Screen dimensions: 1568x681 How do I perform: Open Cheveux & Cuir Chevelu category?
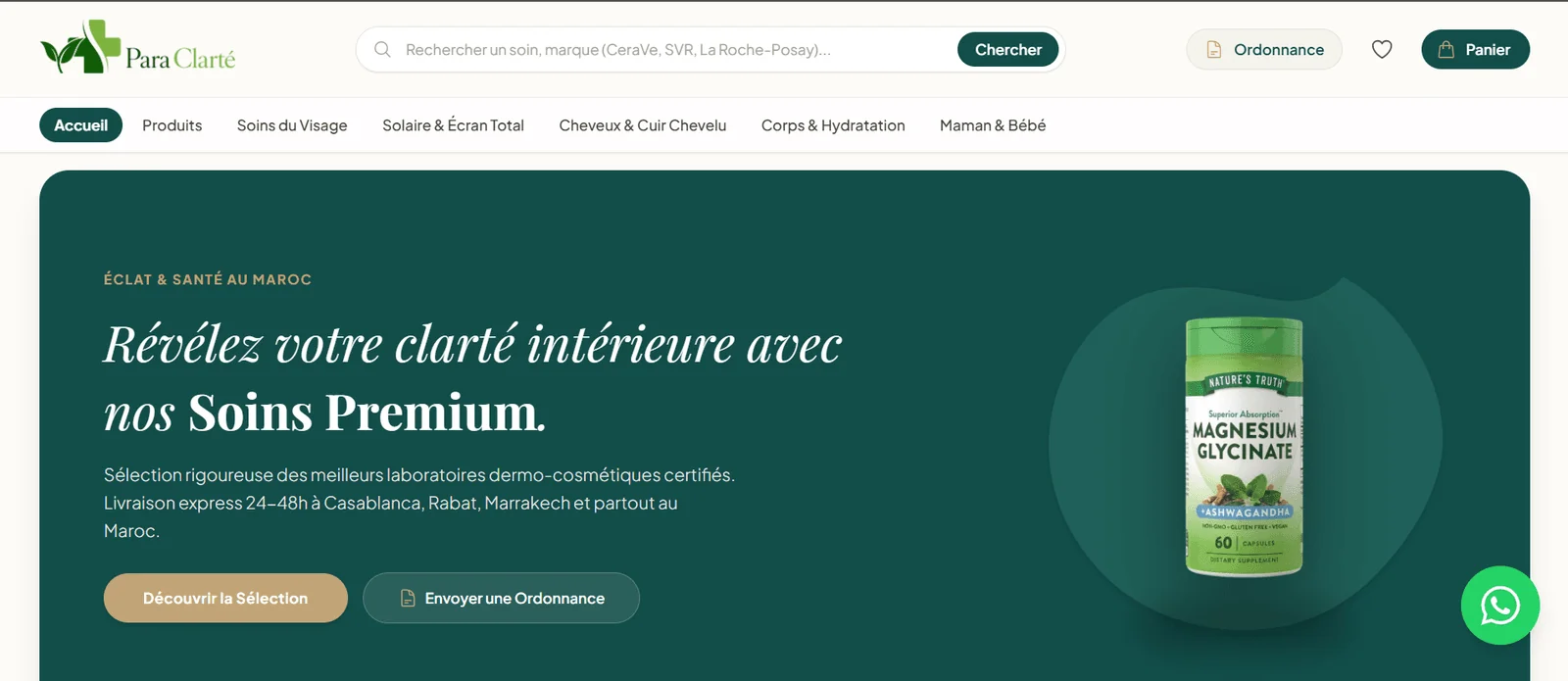[643, 125]
